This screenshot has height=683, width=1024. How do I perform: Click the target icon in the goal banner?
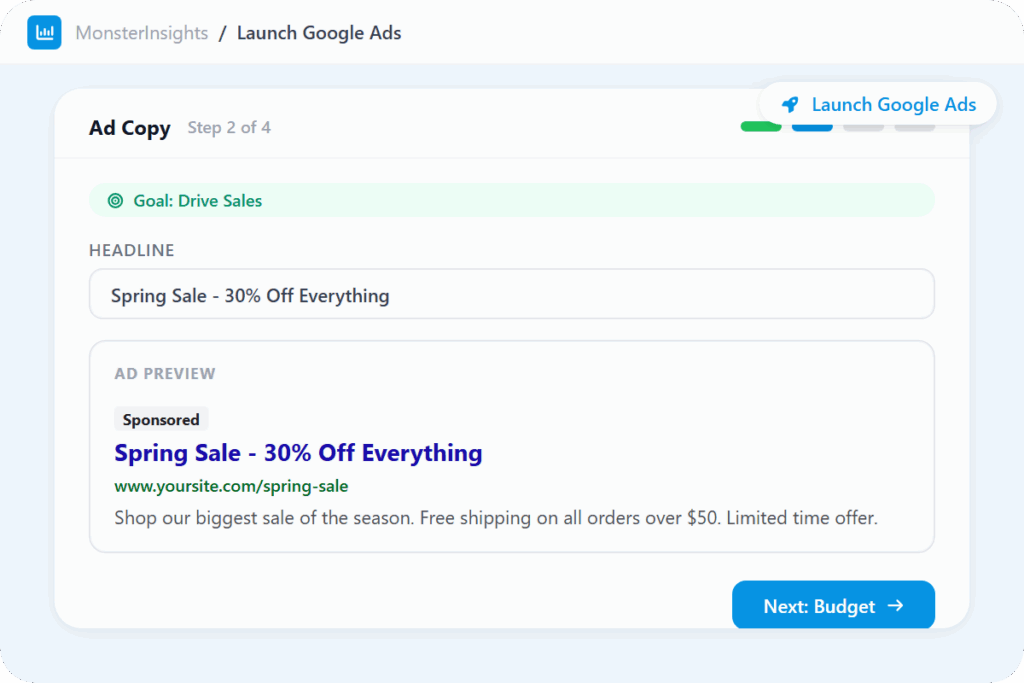click(115, 200)
